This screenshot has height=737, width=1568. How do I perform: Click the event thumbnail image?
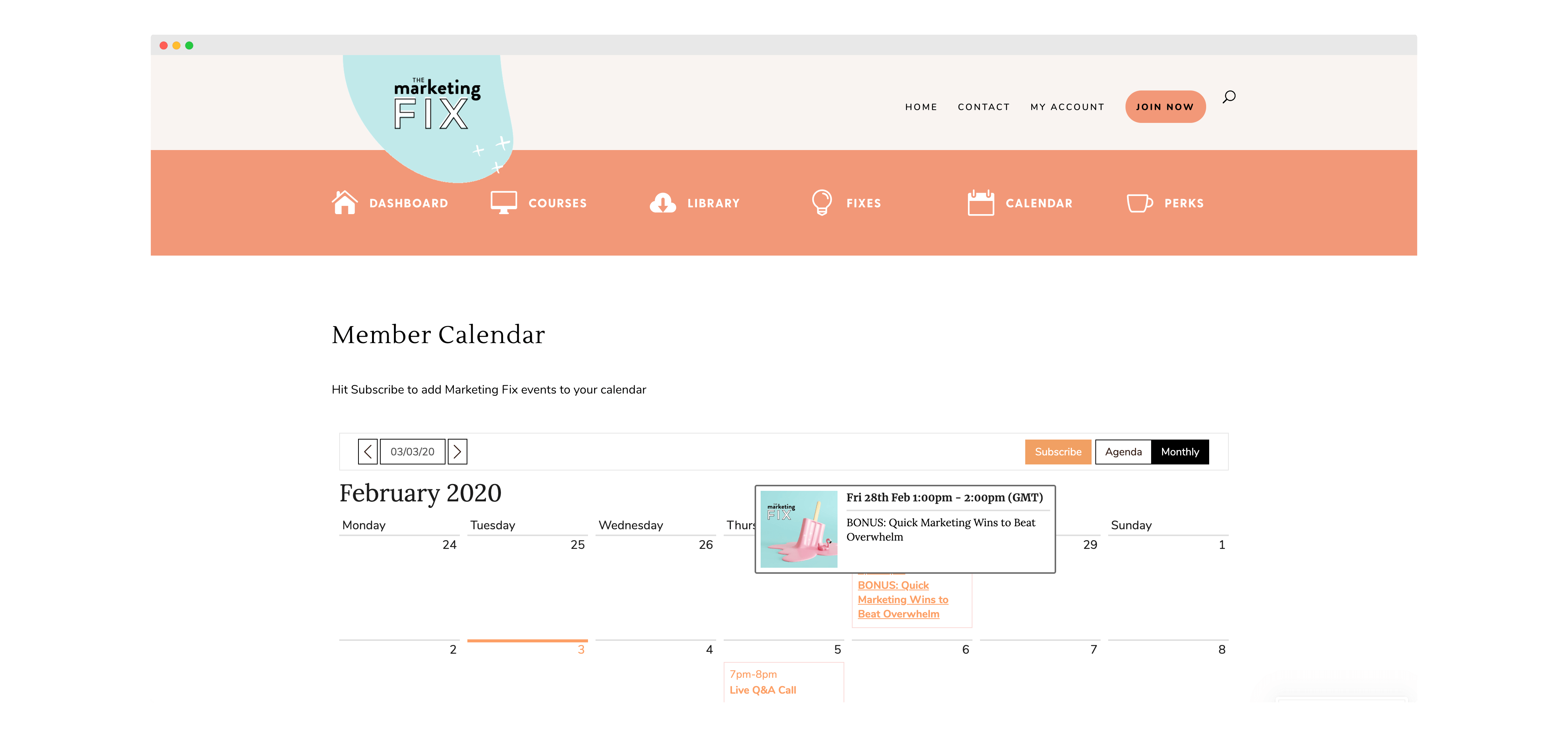(800, 529)
